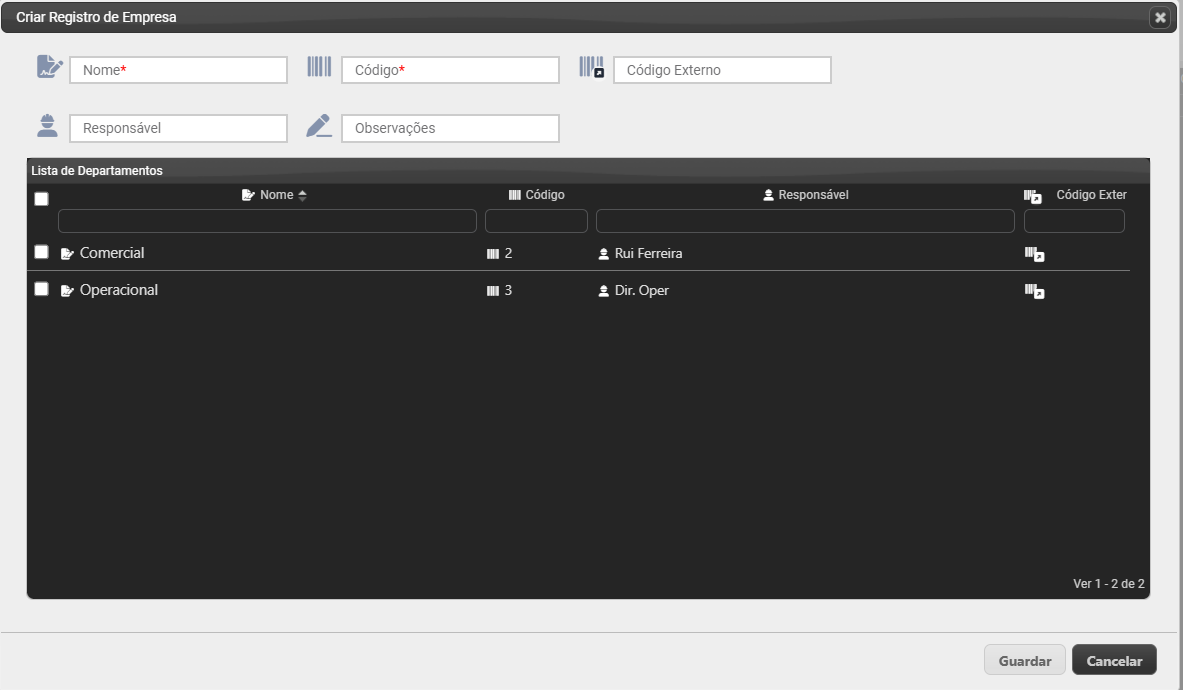Viewport: 1183px width, 690px height.
Task: Click the icon in Nome column header
Action: [x=248, y=195]
